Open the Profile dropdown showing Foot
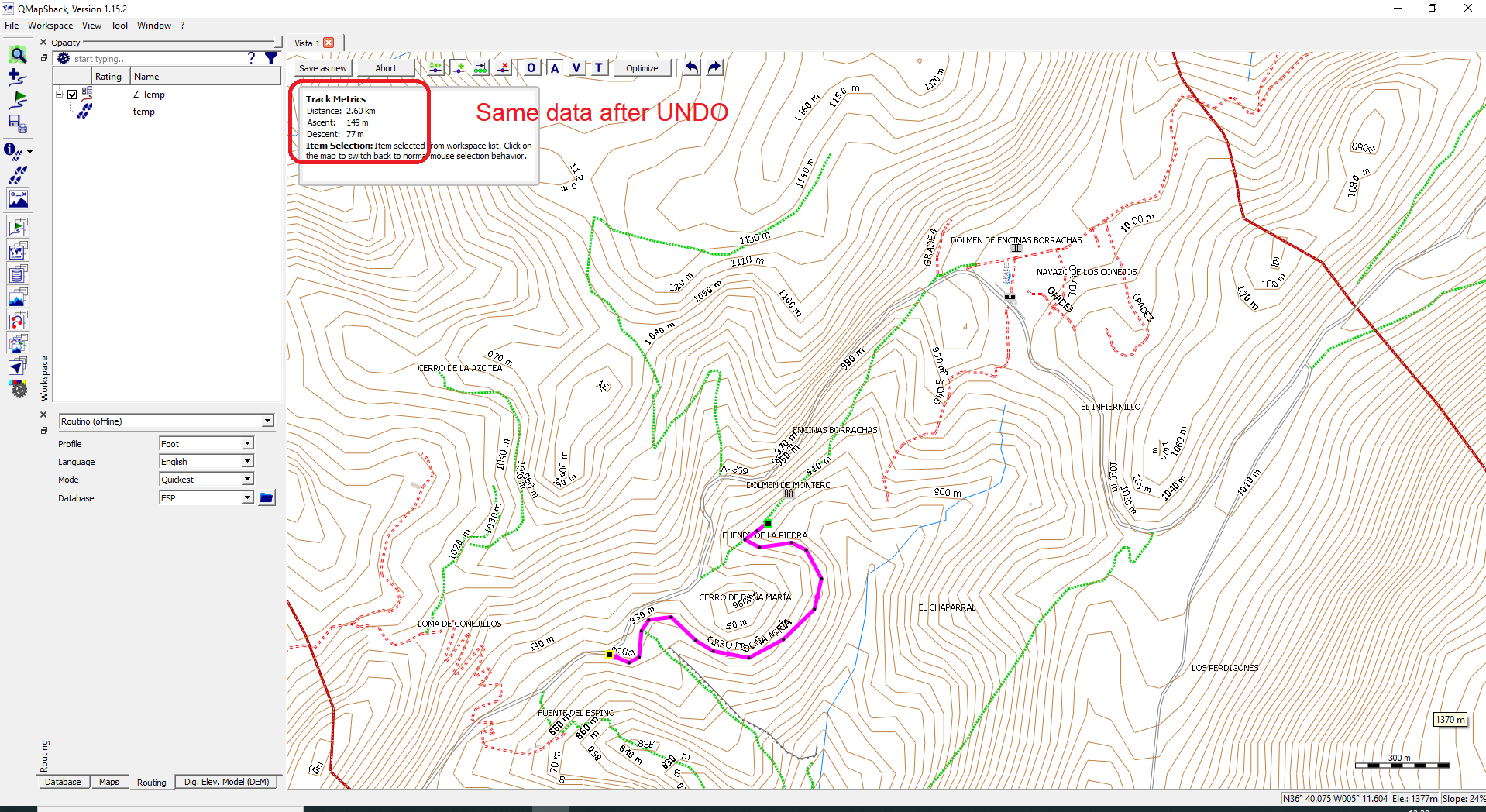 [x=205, y=443]
